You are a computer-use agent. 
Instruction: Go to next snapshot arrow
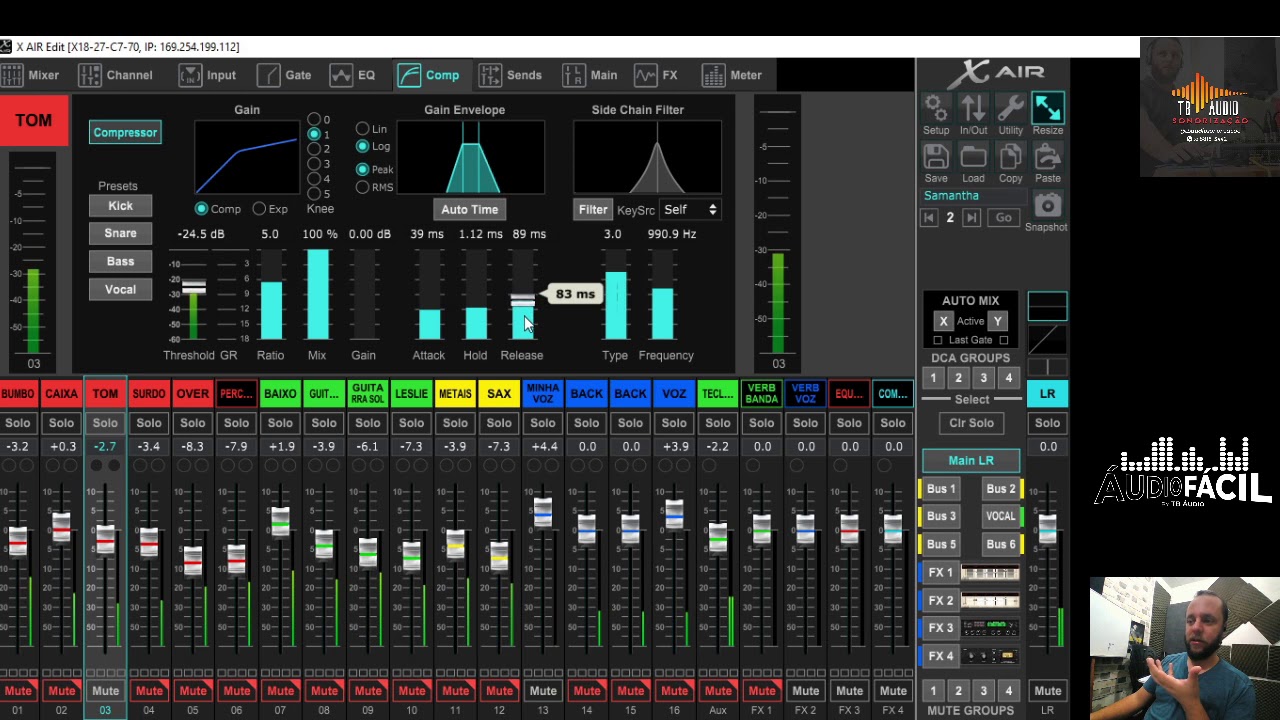coord(971,218)
